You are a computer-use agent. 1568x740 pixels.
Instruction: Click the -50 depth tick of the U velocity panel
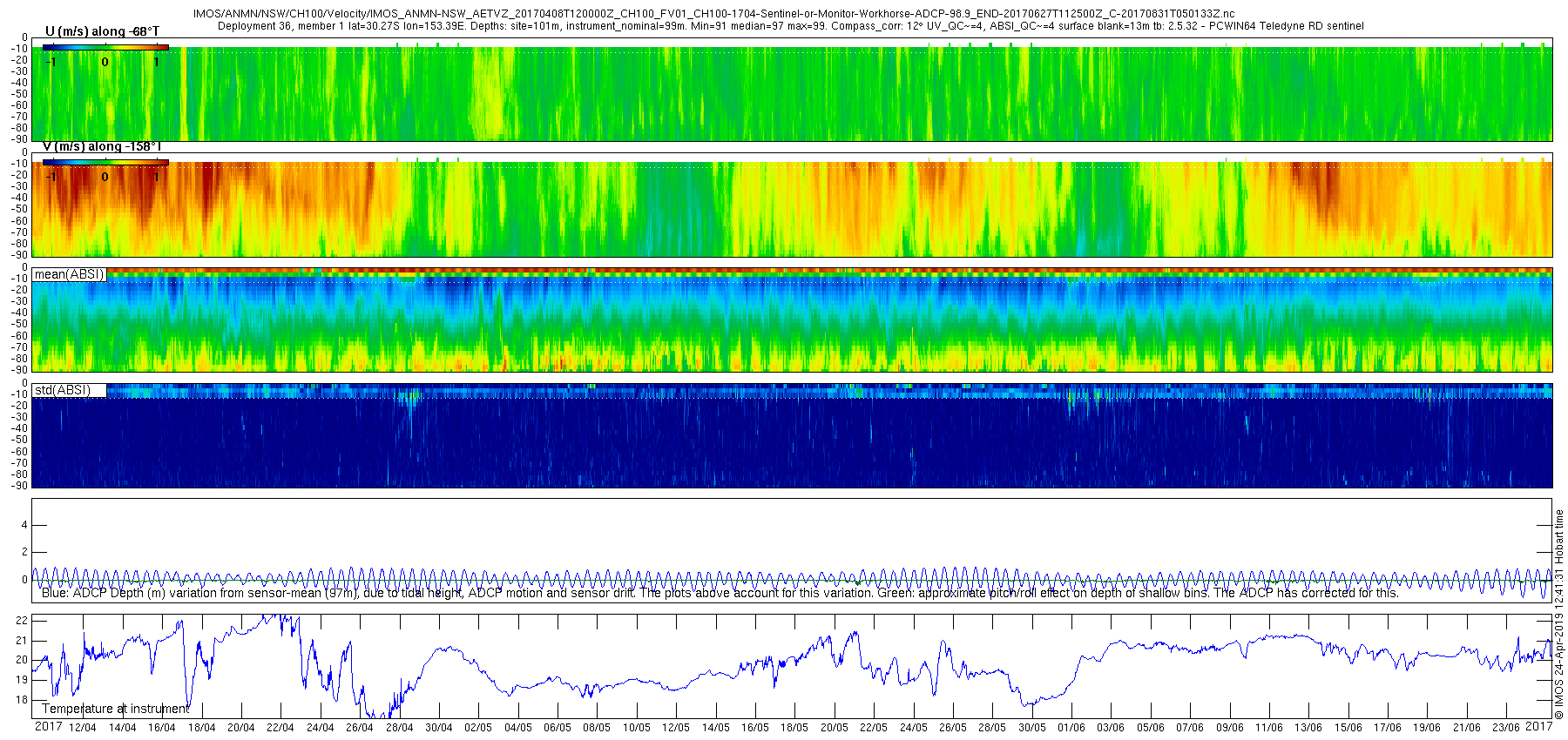coord(19,94)
